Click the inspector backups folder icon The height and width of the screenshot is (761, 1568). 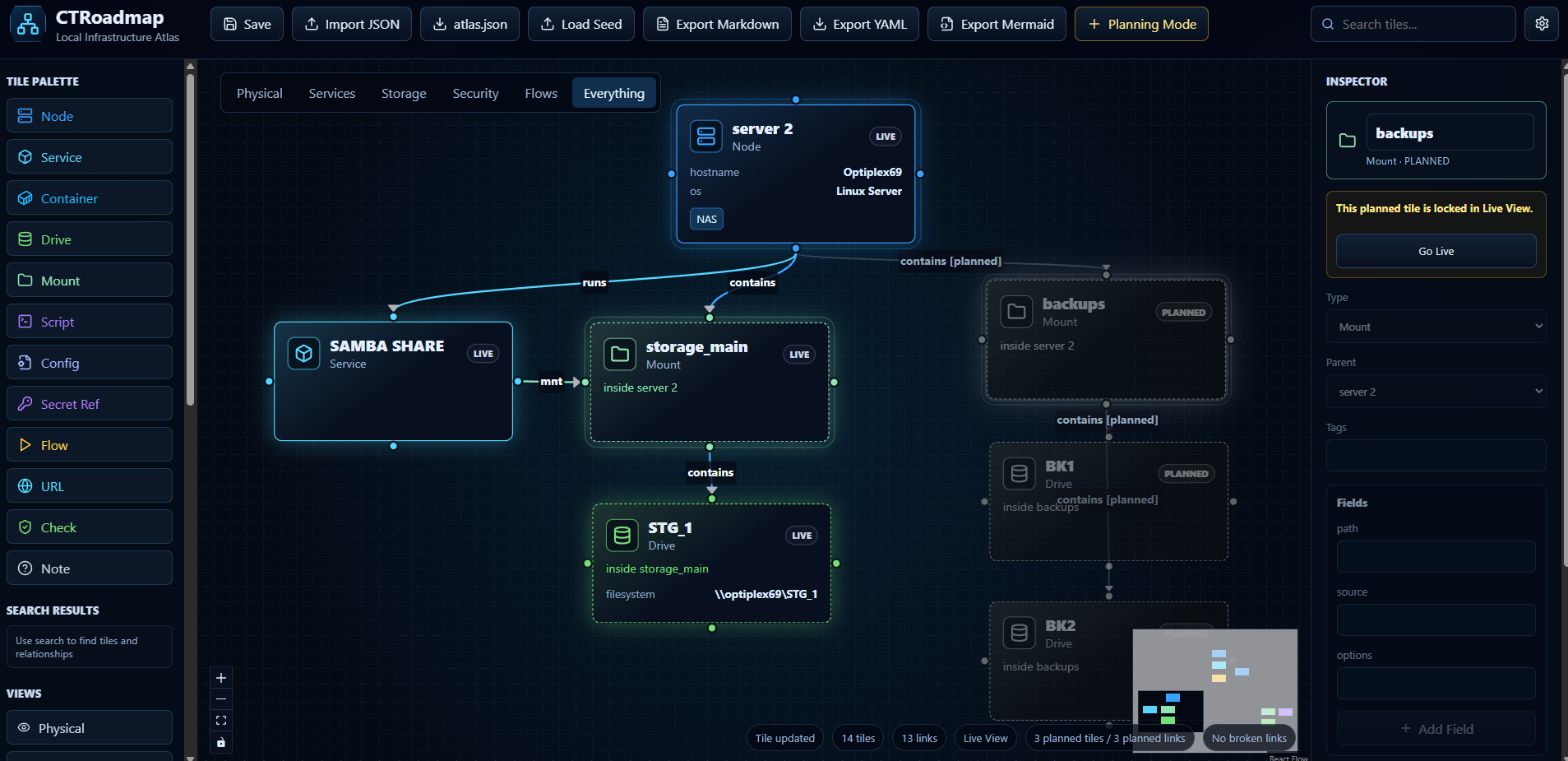coord(1347,141)
